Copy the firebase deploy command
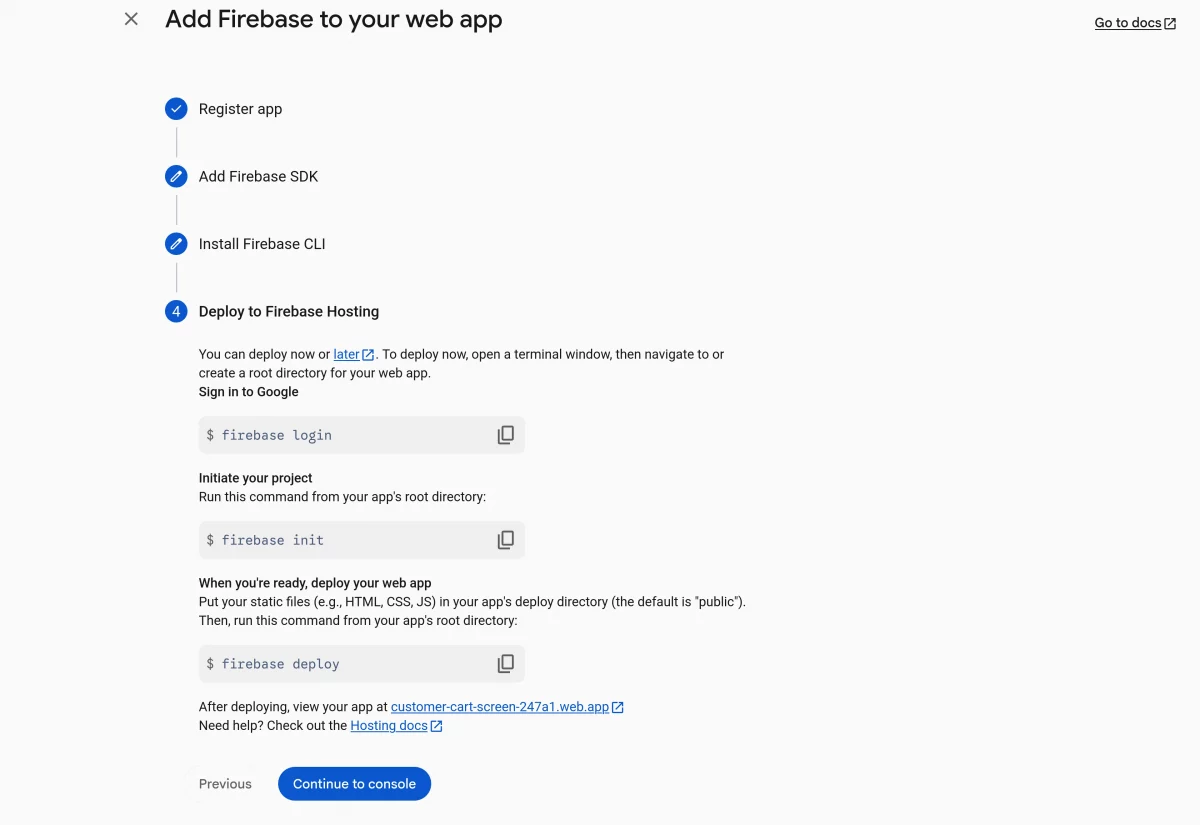 pos(506,664)
